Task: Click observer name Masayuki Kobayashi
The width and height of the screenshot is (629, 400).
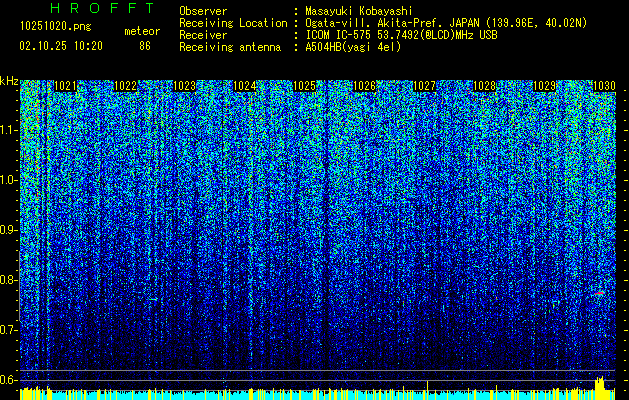Action: click(359, 11)
